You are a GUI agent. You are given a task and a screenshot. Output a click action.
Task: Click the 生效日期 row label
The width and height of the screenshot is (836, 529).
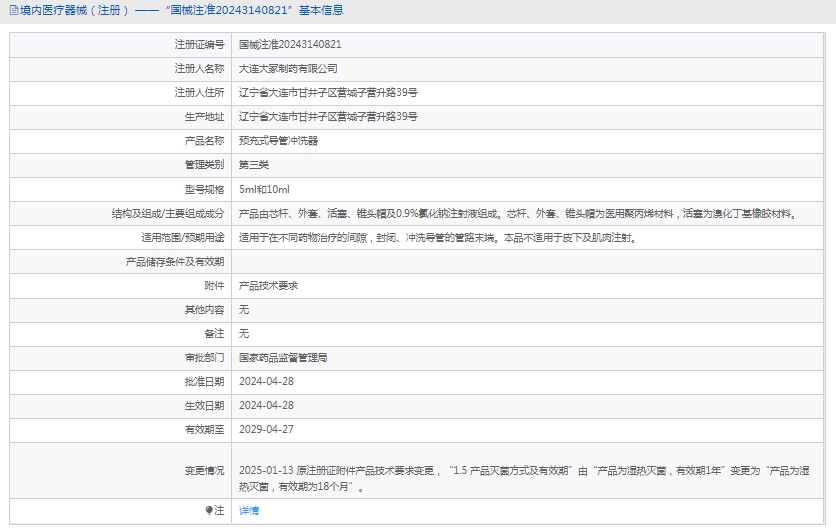(204, 405)
